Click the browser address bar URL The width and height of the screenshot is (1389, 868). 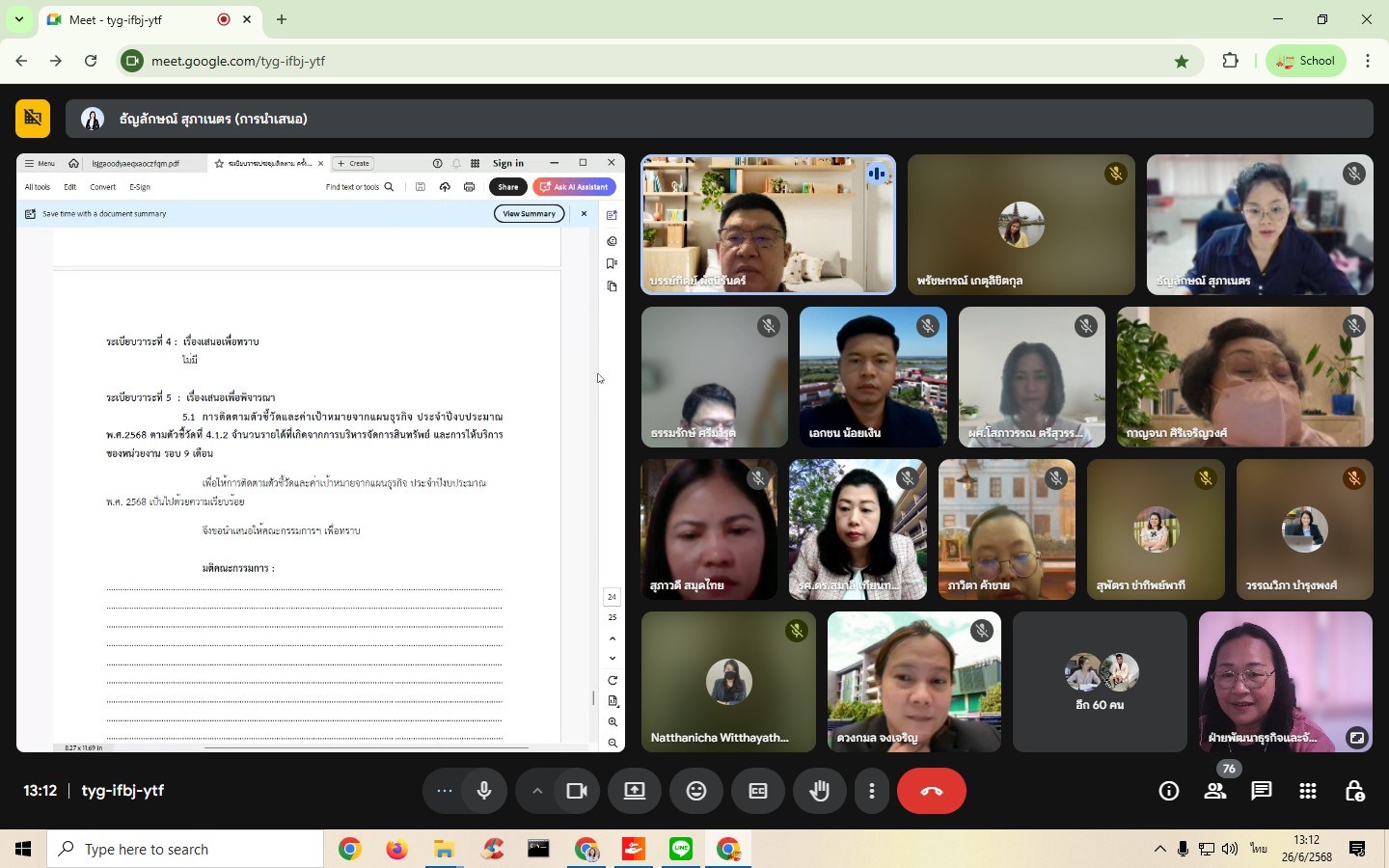click(579, 61)
